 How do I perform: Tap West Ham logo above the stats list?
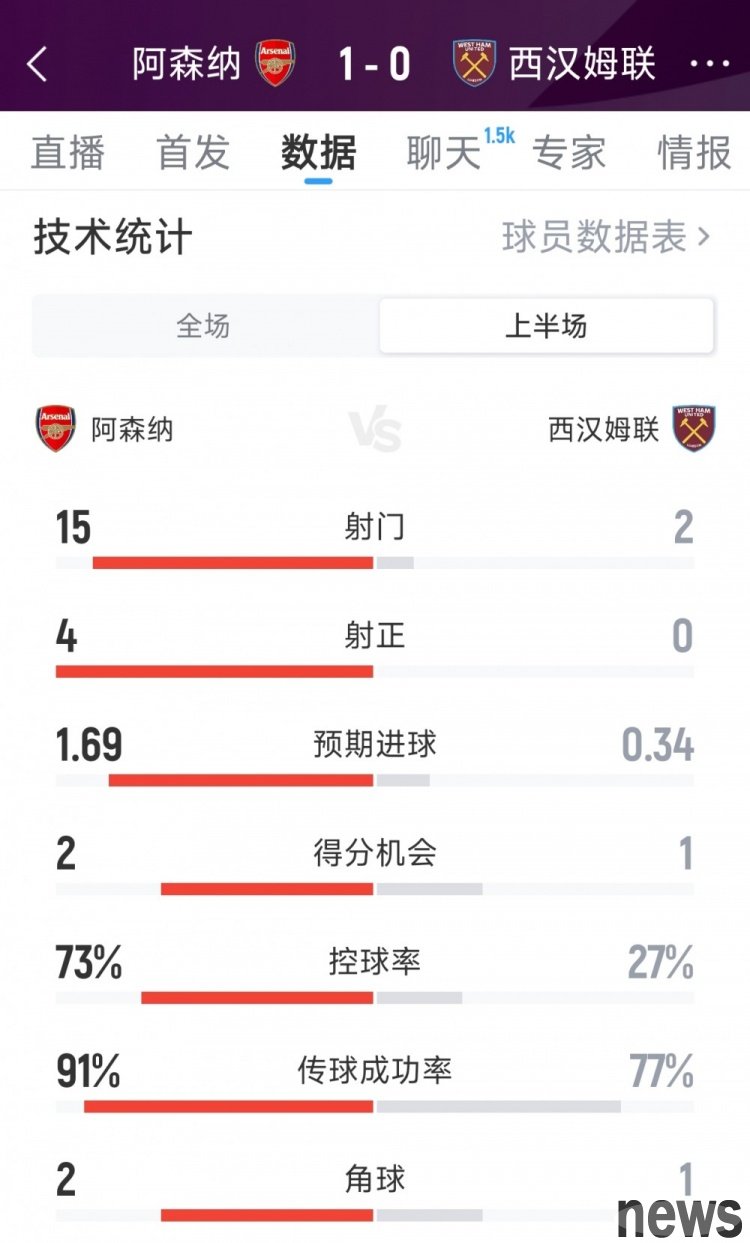coord(693,428)
